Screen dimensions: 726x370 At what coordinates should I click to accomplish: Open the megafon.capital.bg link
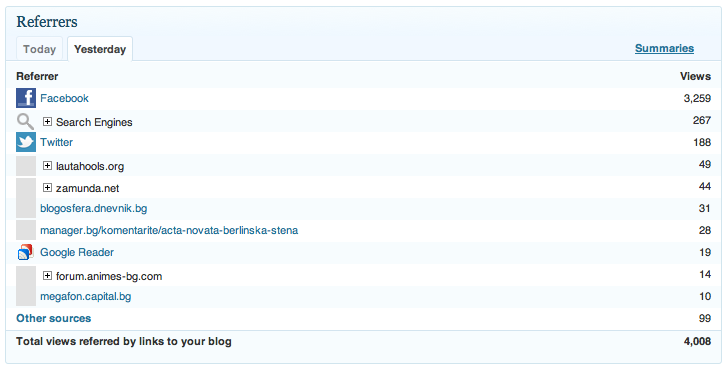(x=86, y=296)
